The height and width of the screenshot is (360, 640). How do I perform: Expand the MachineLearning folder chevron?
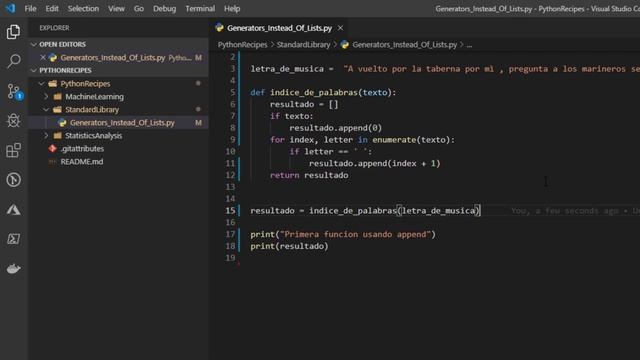point(46,96)
